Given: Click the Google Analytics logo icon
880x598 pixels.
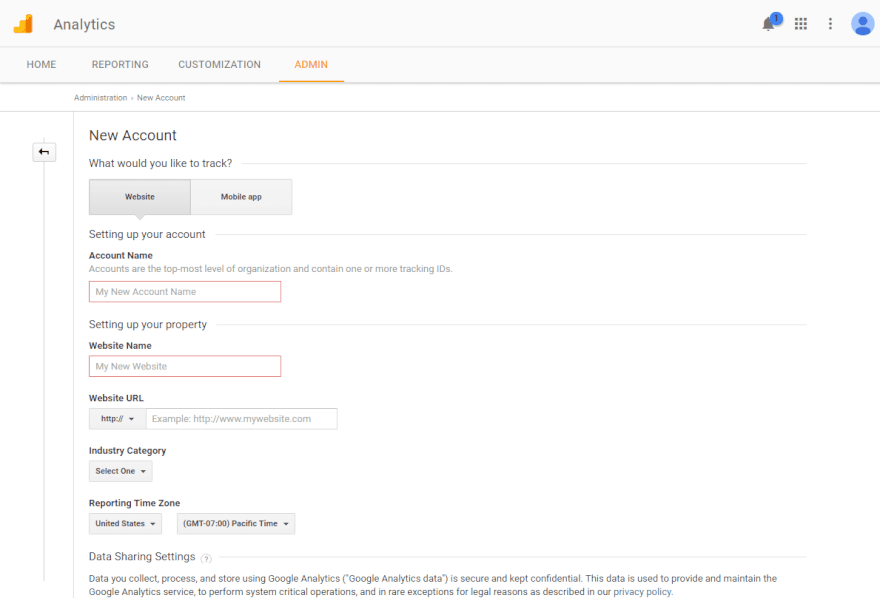Looking at the screenshot, I should [x=23, y=24].
